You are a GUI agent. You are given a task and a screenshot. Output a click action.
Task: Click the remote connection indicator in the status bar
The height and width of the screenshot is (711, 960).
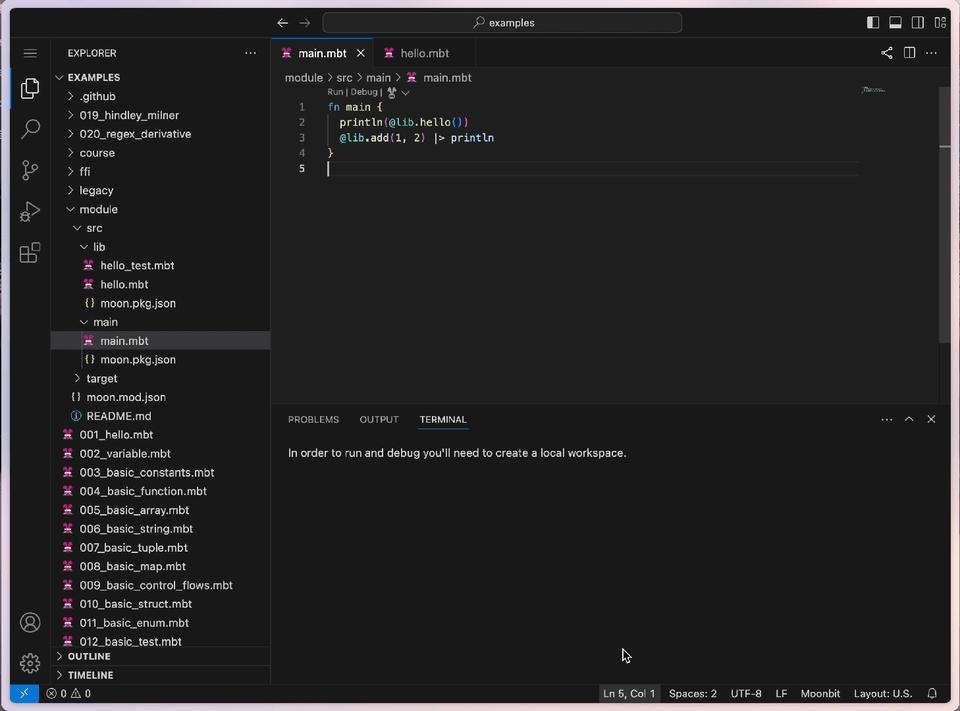pyautogui.click(x=23, y=693)
